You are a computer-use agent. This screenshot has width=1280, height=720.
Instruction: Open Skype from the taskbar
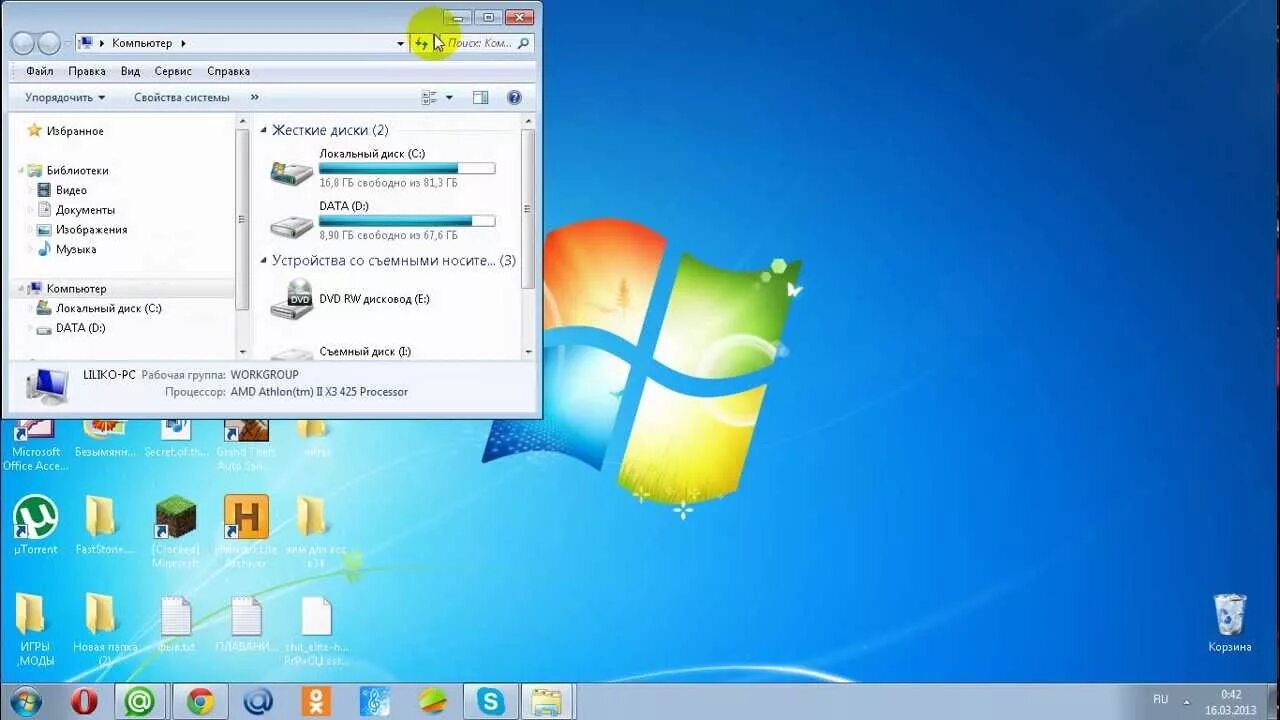tap(490, 702)
